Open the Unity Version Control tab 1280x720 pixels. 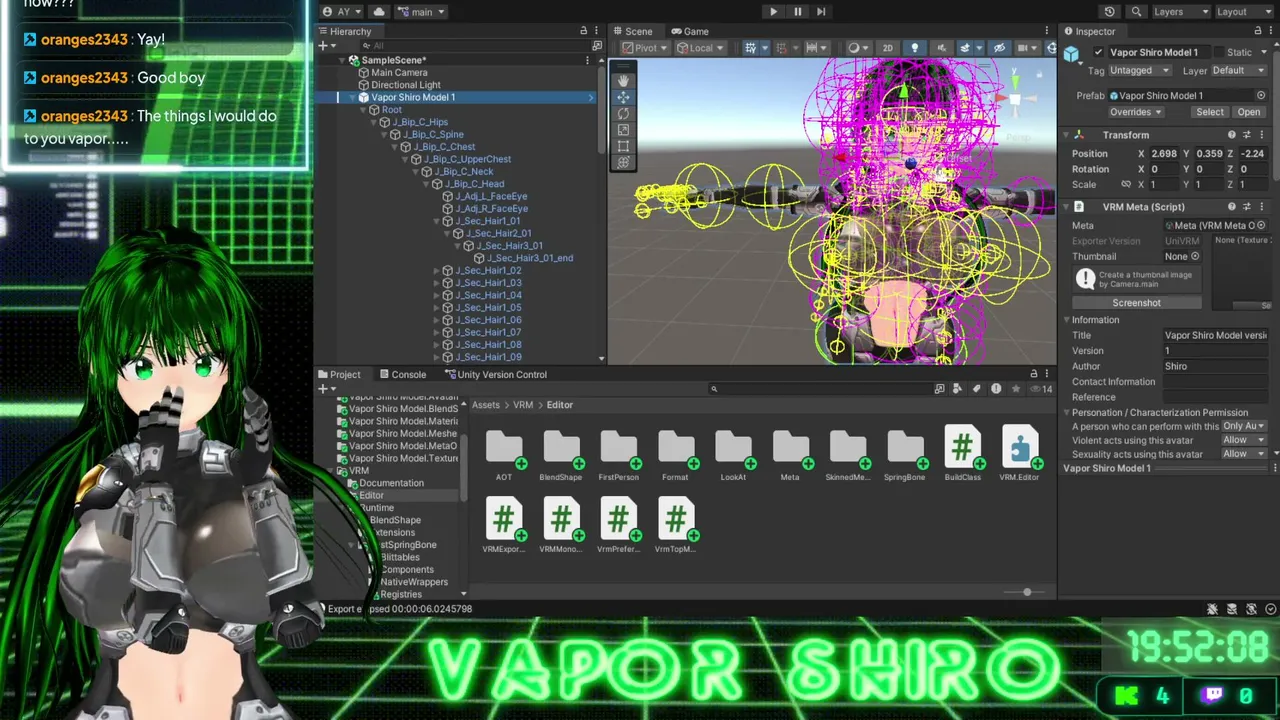click(x=495, y=374)
